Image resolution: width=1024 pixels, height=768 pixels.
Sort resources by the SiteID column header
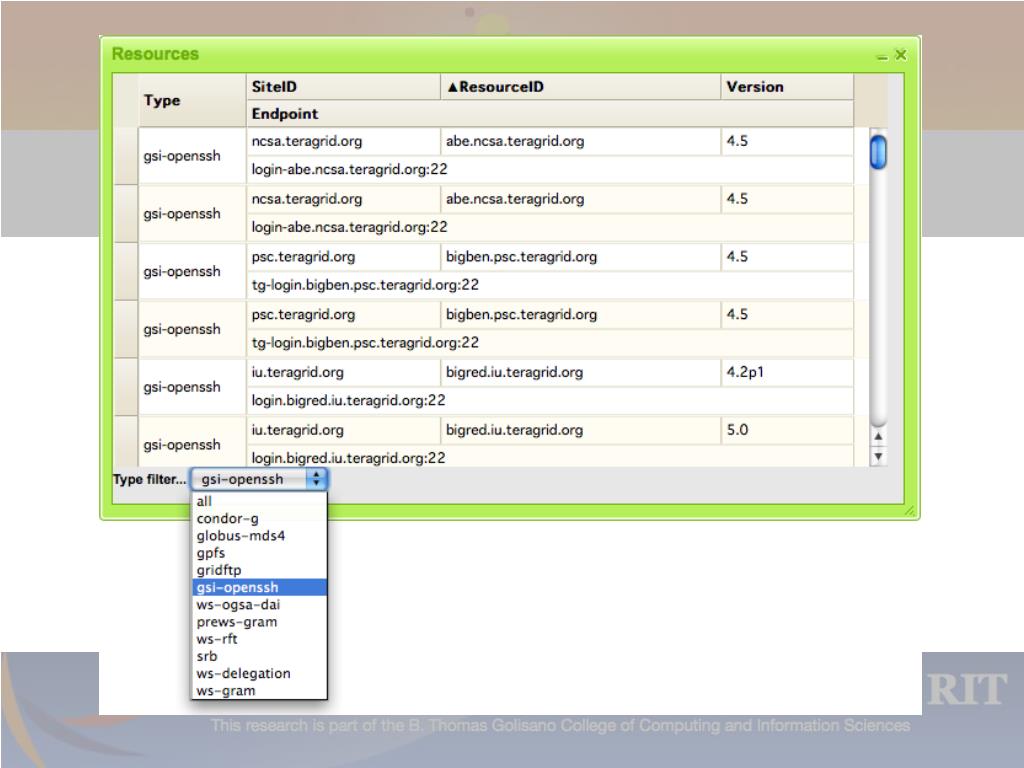(344, 87)
